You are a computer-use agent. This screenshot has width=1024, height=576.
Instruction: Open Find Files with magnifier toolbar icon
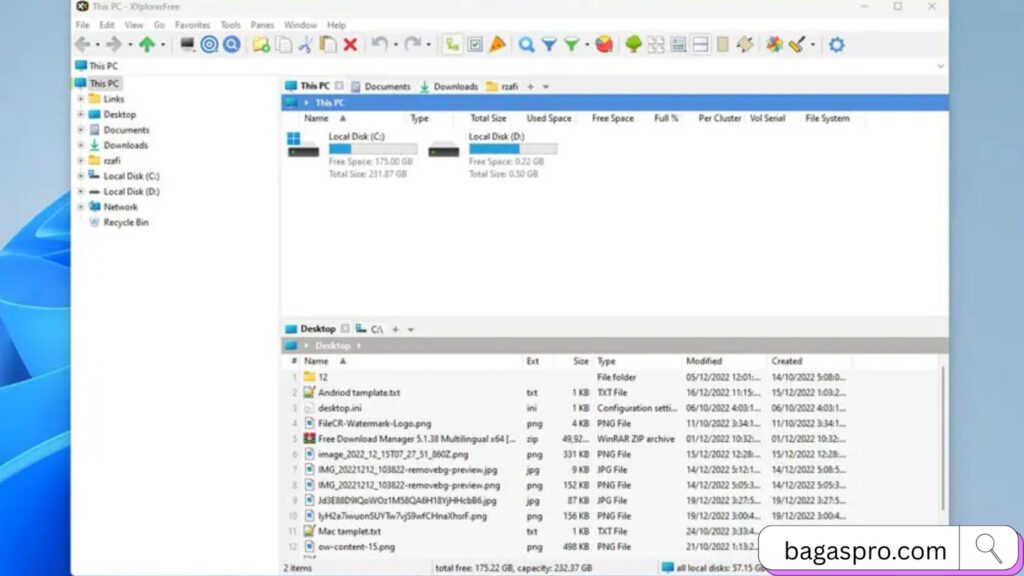pos(526,44)
